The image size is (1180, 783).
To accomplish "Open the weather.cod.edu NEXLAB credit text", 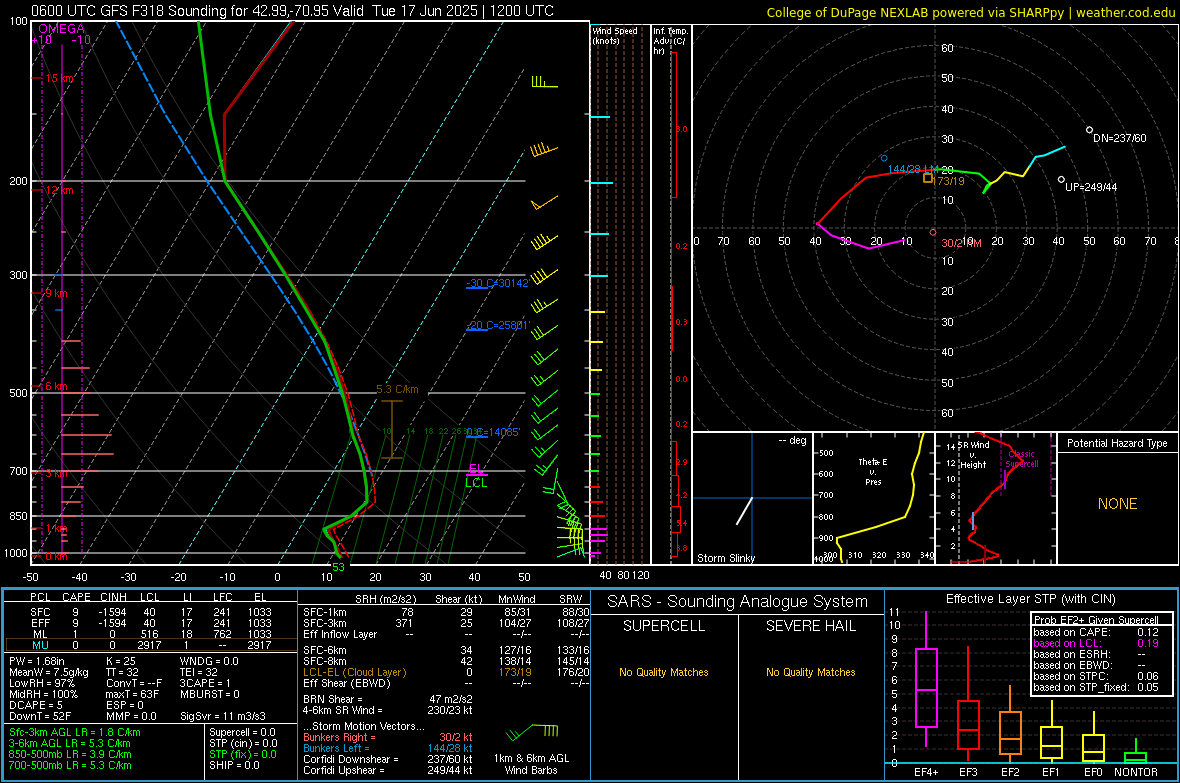I will (x=970, y=12).
